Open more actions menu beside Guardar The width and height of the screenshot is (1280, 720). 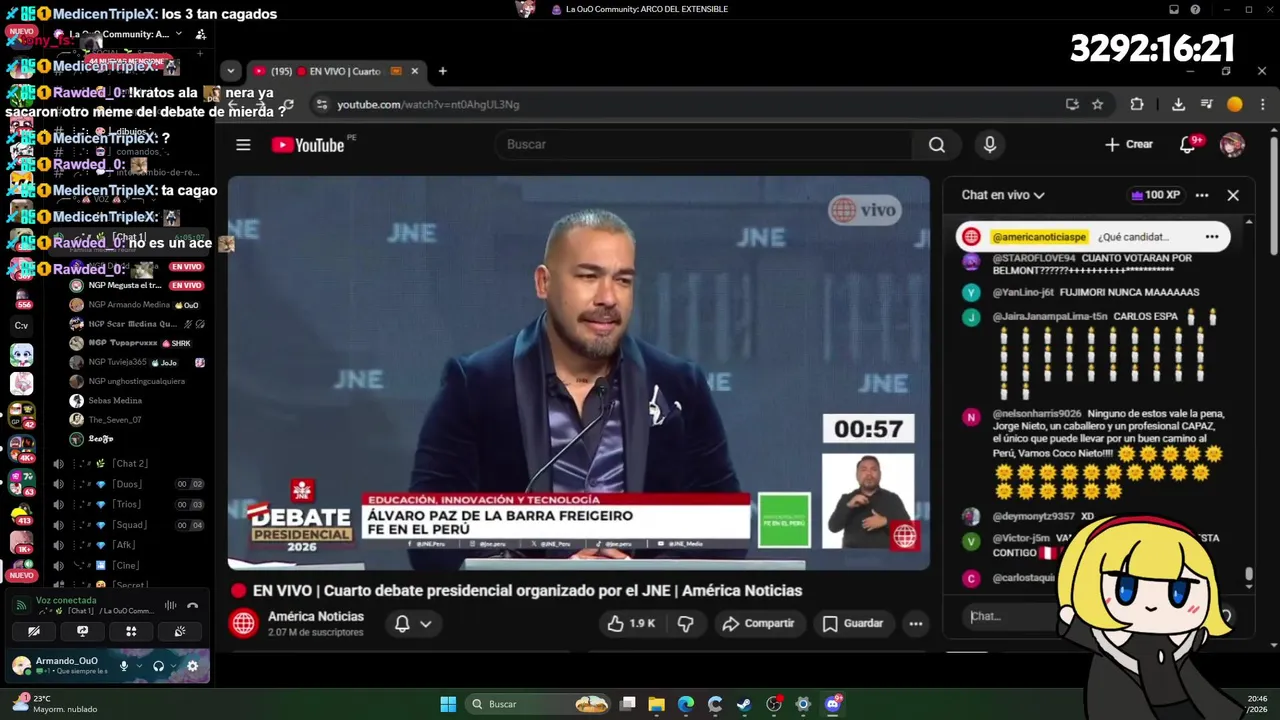point(915,623)
